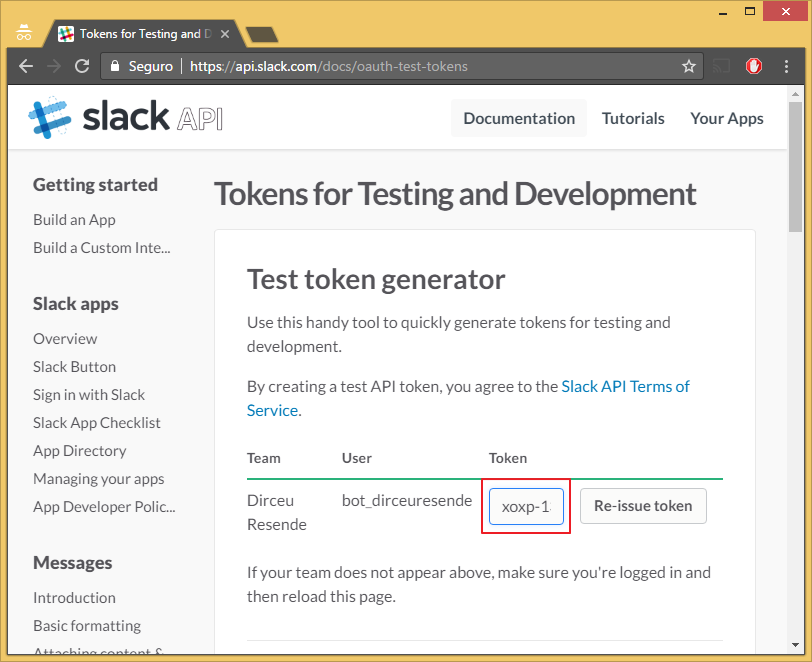
Task: Click the Slack API logo
Action: [x=125, y=117]
